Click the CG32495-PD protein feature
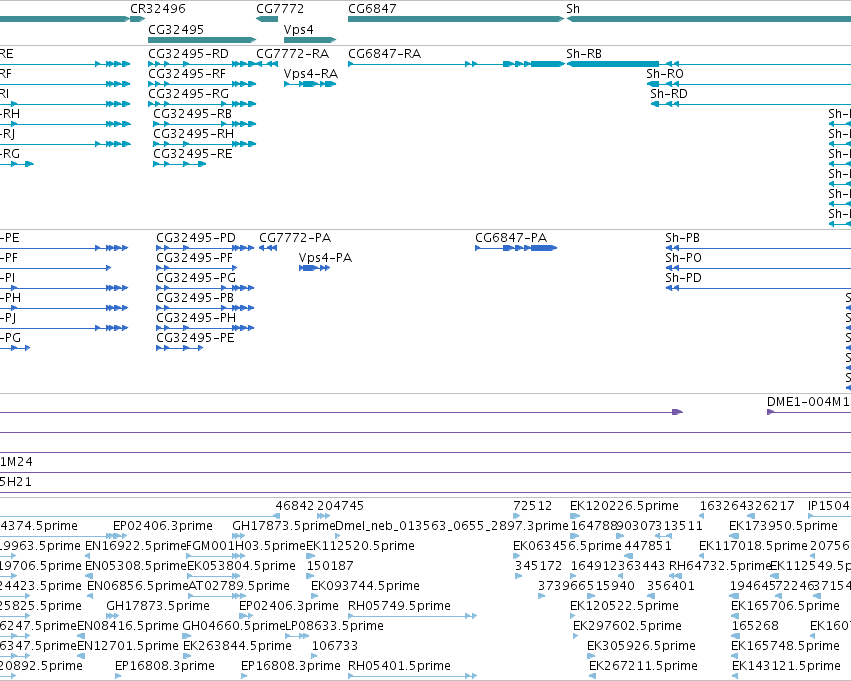The width and height of the screenshot is (851, 681). 205,248
